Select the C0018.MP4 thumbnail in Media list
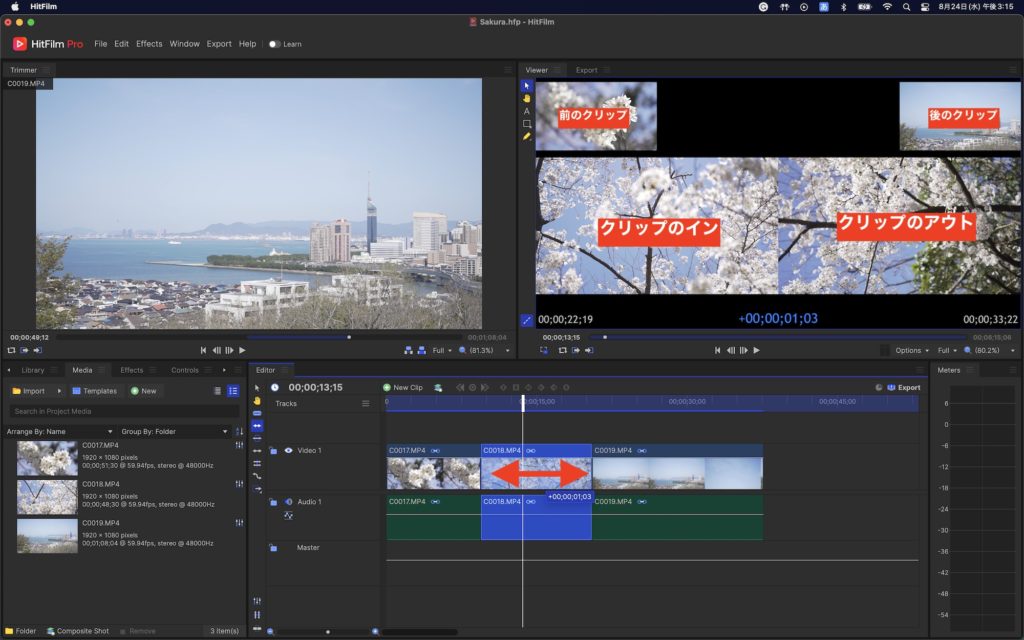Viewport: 1024px width, 640px height. click(x=47, y=496)
